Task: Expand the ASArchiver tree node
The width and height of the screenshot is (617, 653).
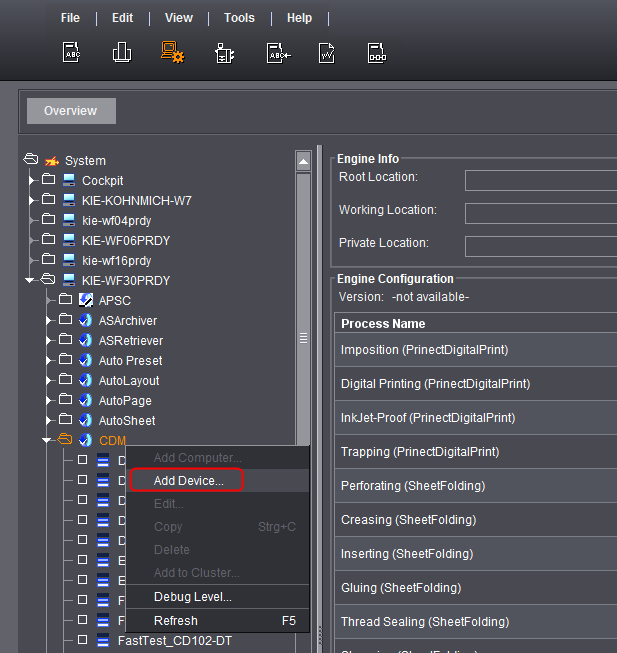Action: [x=48, y=320]
